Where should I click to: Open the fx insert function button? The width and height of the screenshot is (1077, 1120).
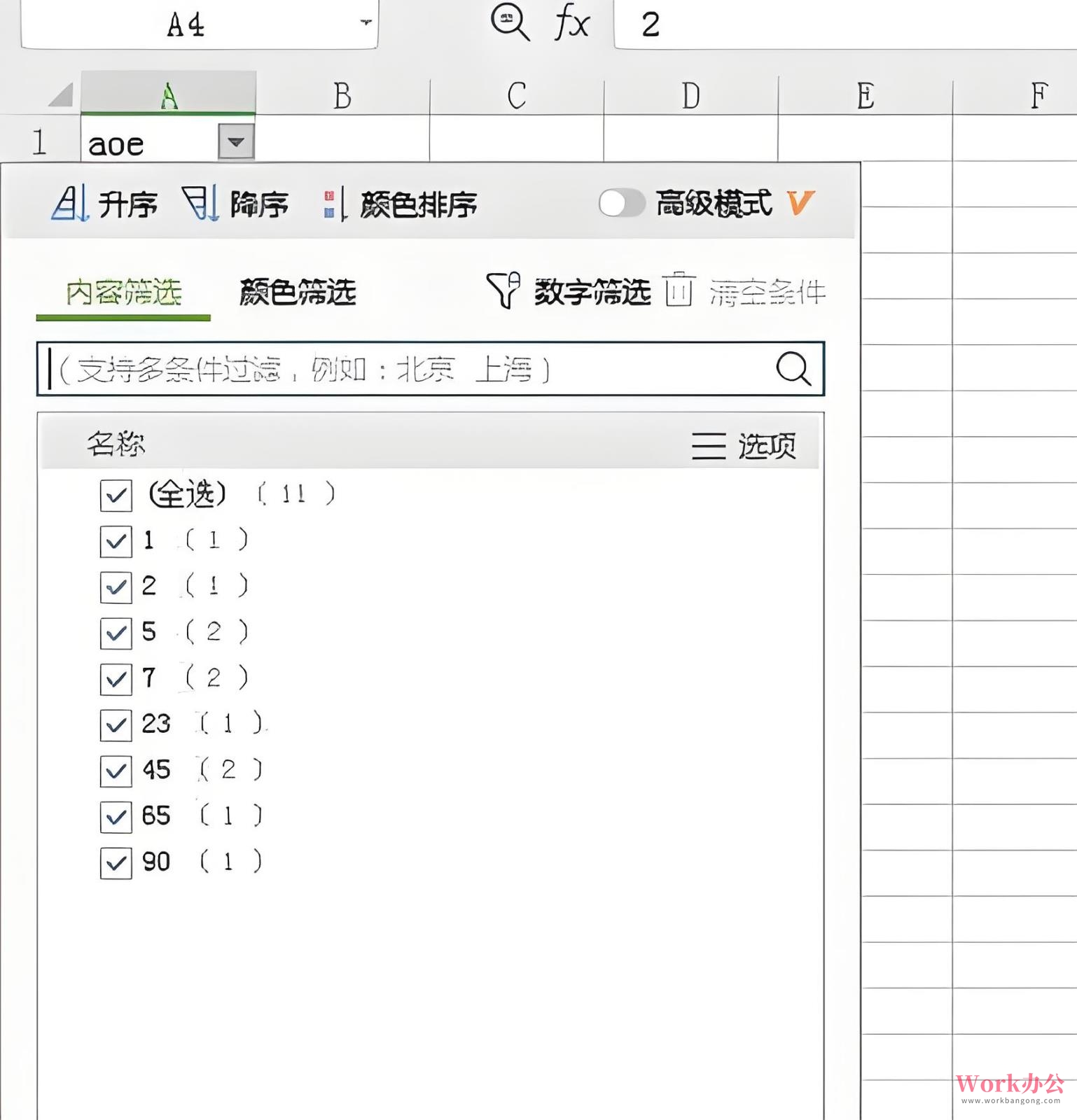click(x=572, y=22)
